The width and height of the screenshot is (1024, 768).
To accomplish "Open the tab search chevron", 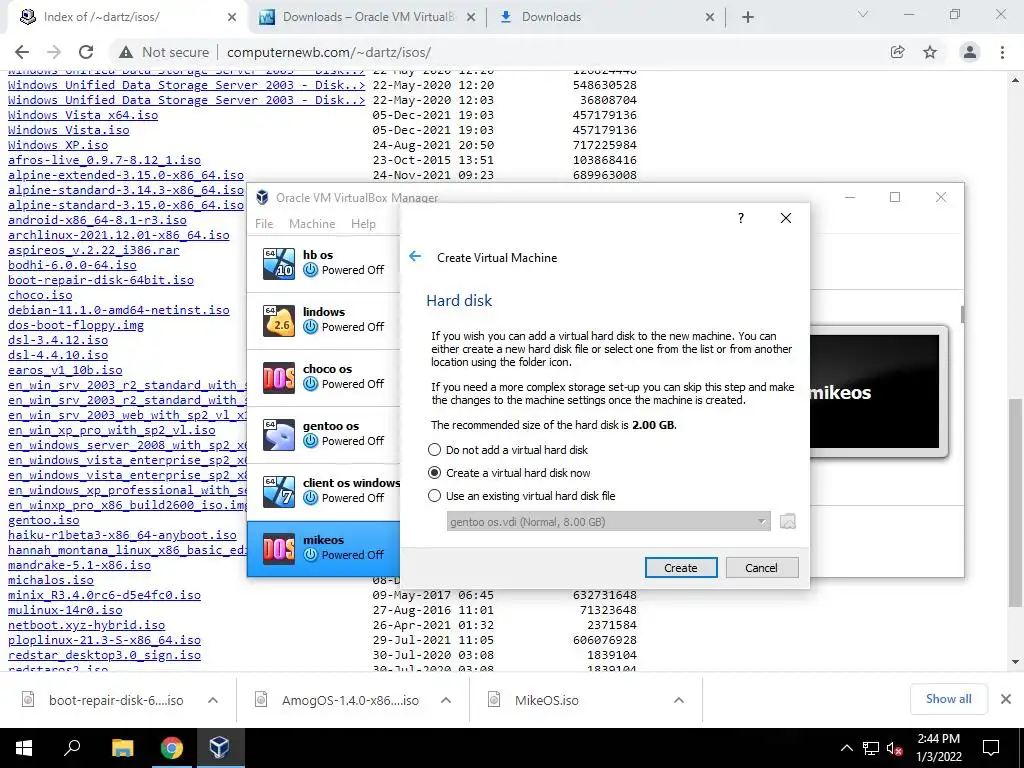I will pyautogui.click(x=863, y=14).
